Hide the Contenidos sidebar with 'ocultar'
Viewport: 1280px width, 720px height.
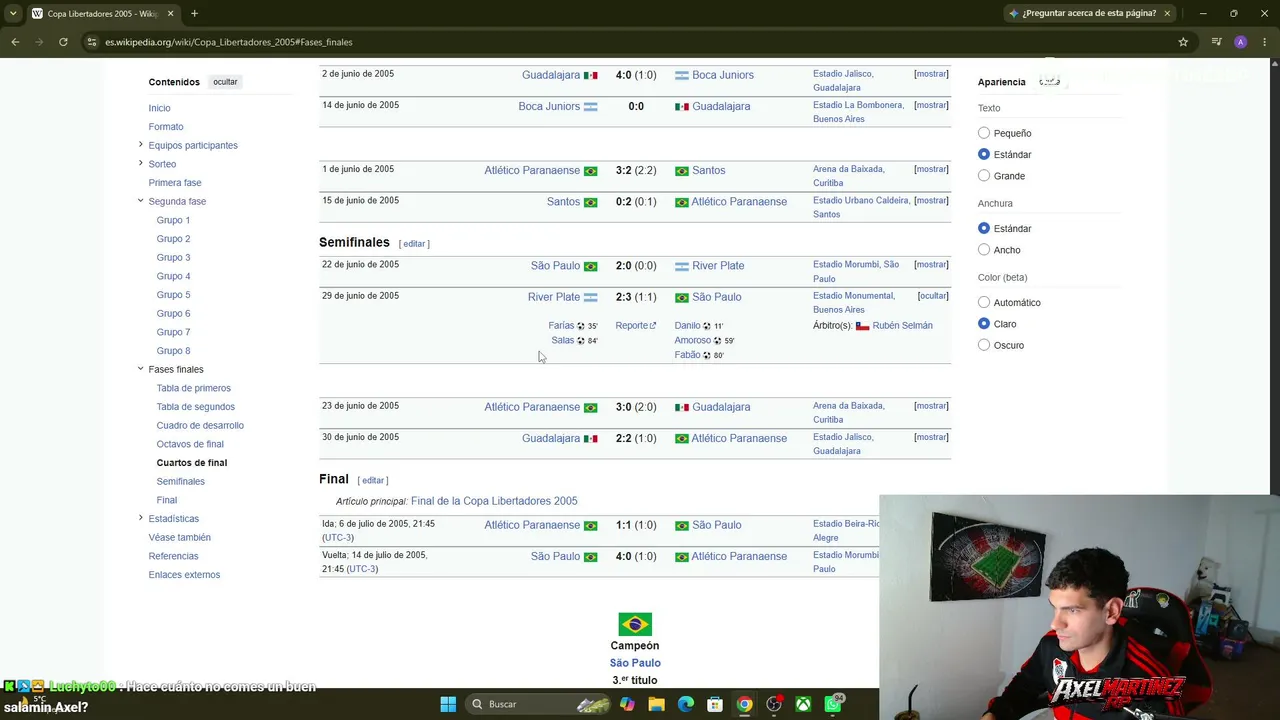(225, 82)
